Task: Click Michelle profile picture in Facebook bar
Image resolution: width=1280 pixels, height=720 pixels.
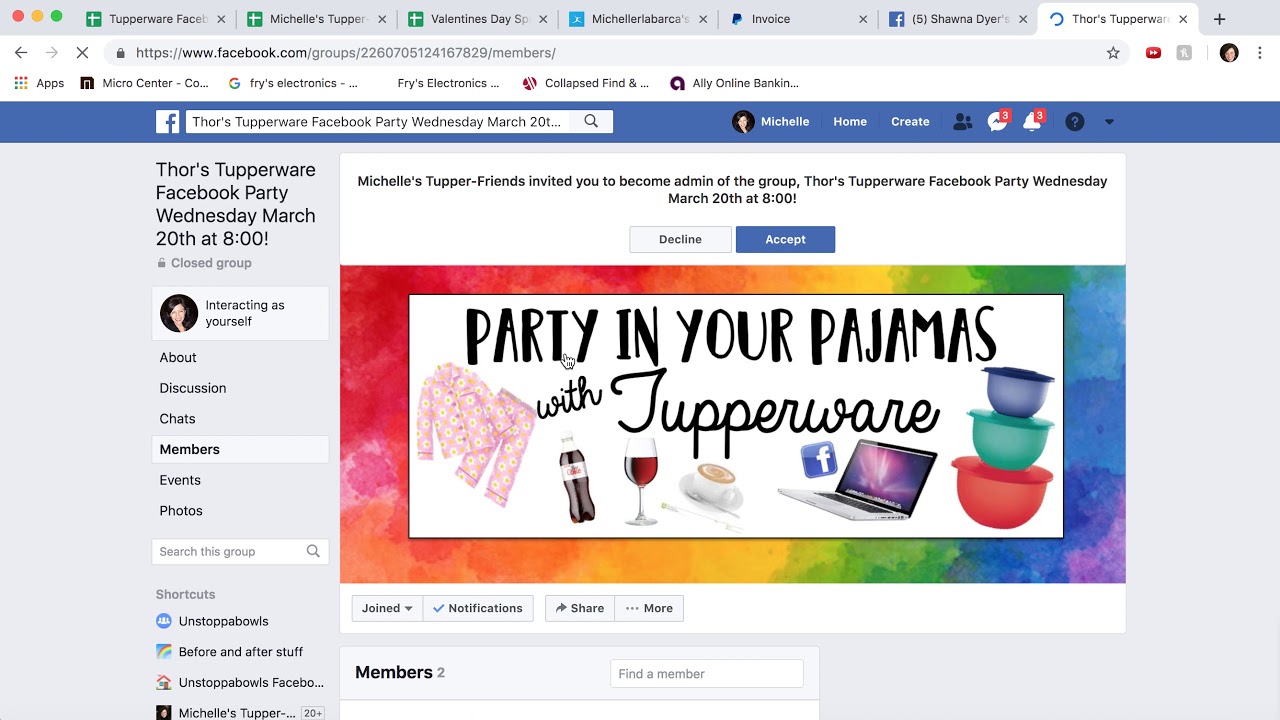Action: pos(743,122)
